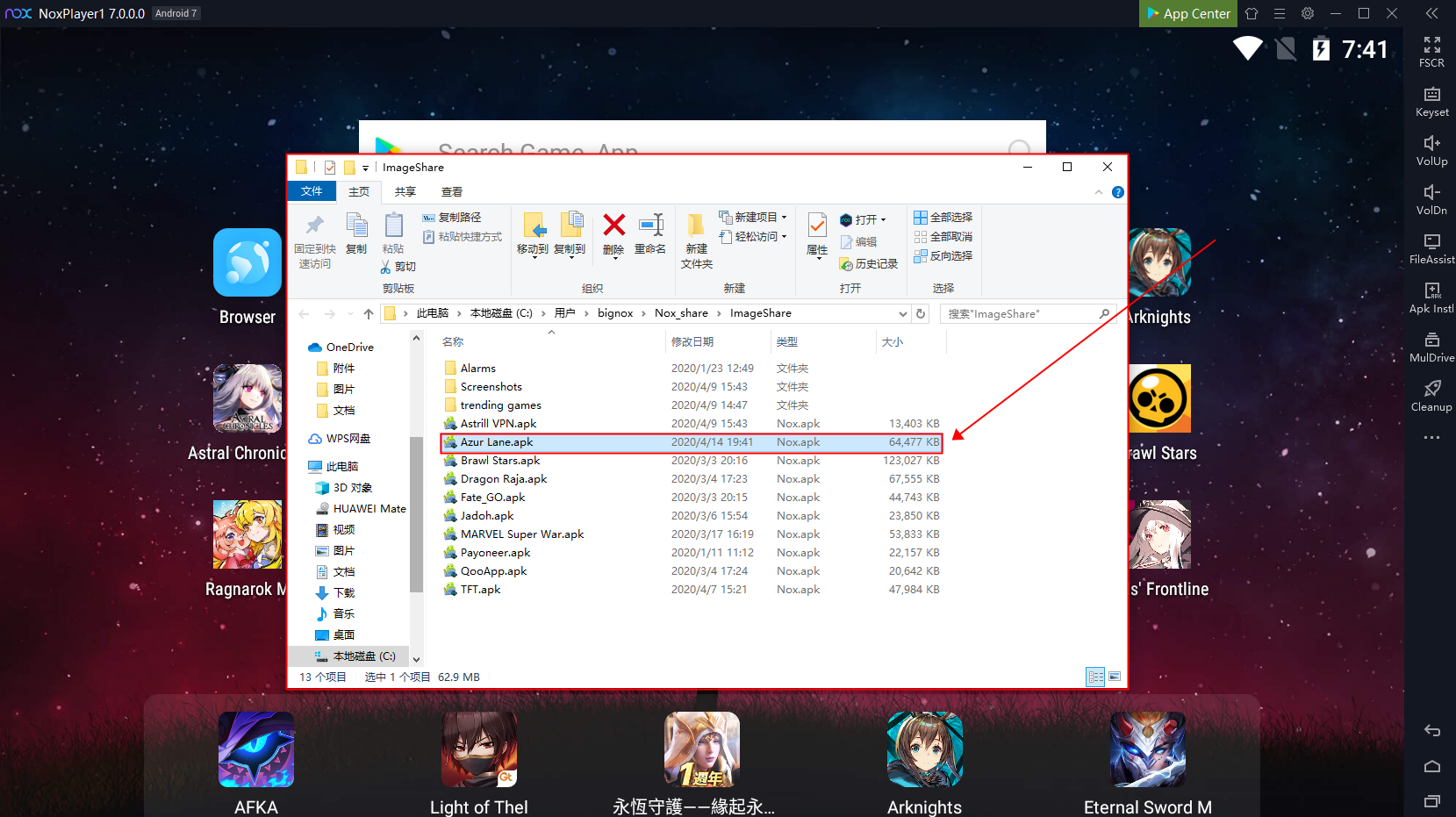Switch to the View ribbon tab
This screenshot has height=817, width=1456.
click(x=452, y=191)
